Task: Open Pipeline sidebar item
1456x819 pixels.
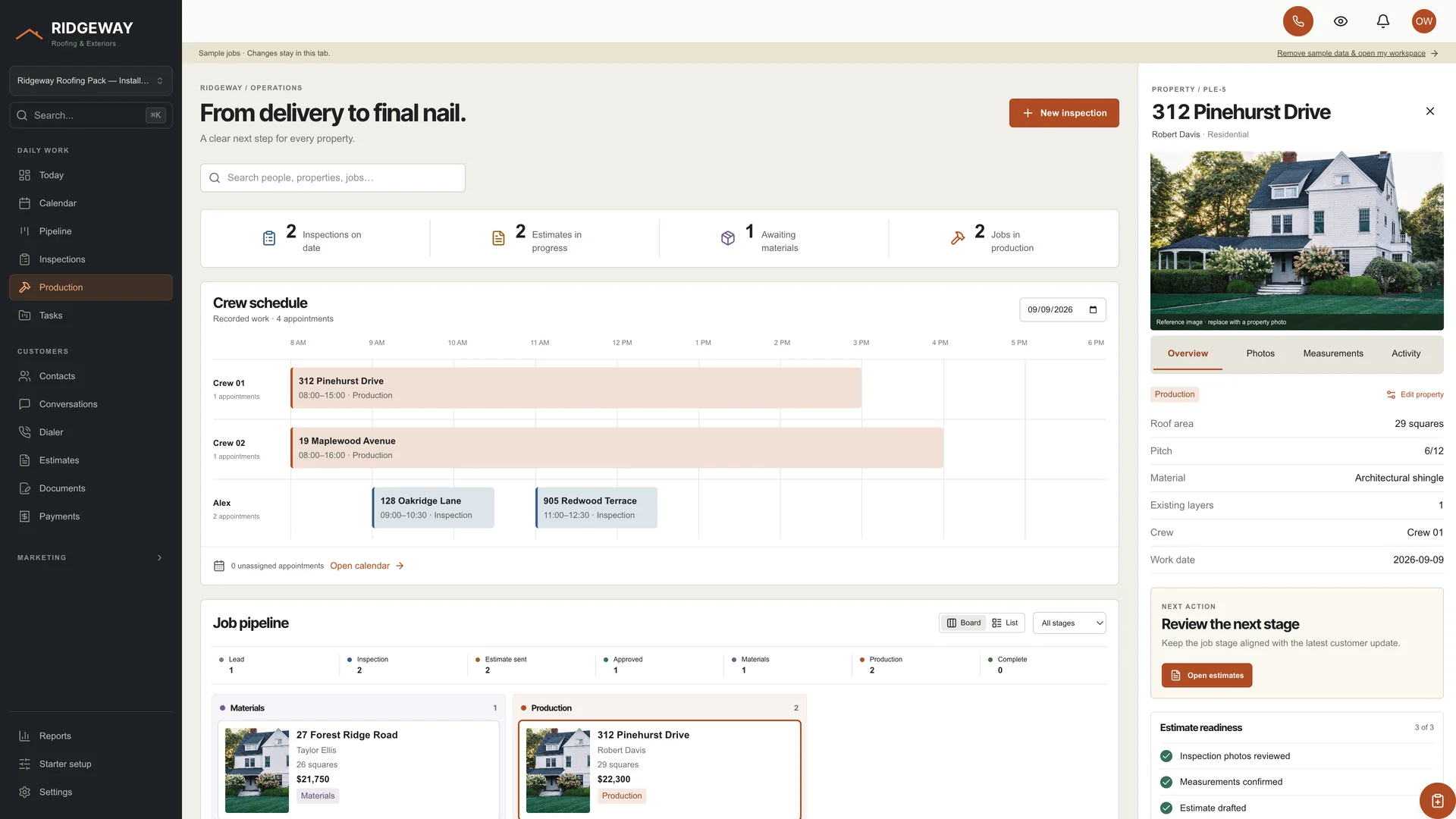Action: 91,231
